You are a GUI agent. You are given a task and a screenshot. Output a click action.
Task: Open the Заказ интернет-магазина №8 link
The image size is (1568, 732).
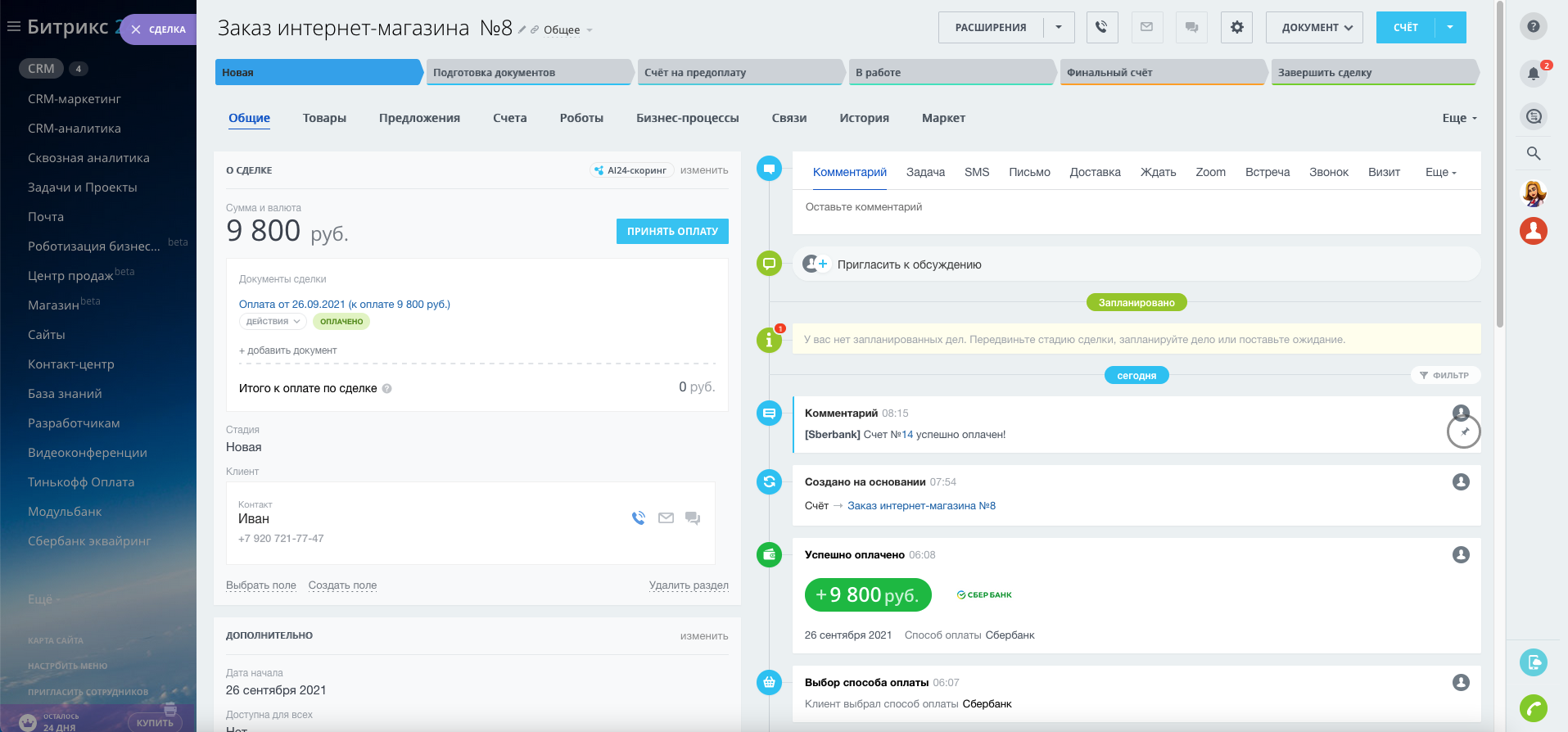click(921, 506)
